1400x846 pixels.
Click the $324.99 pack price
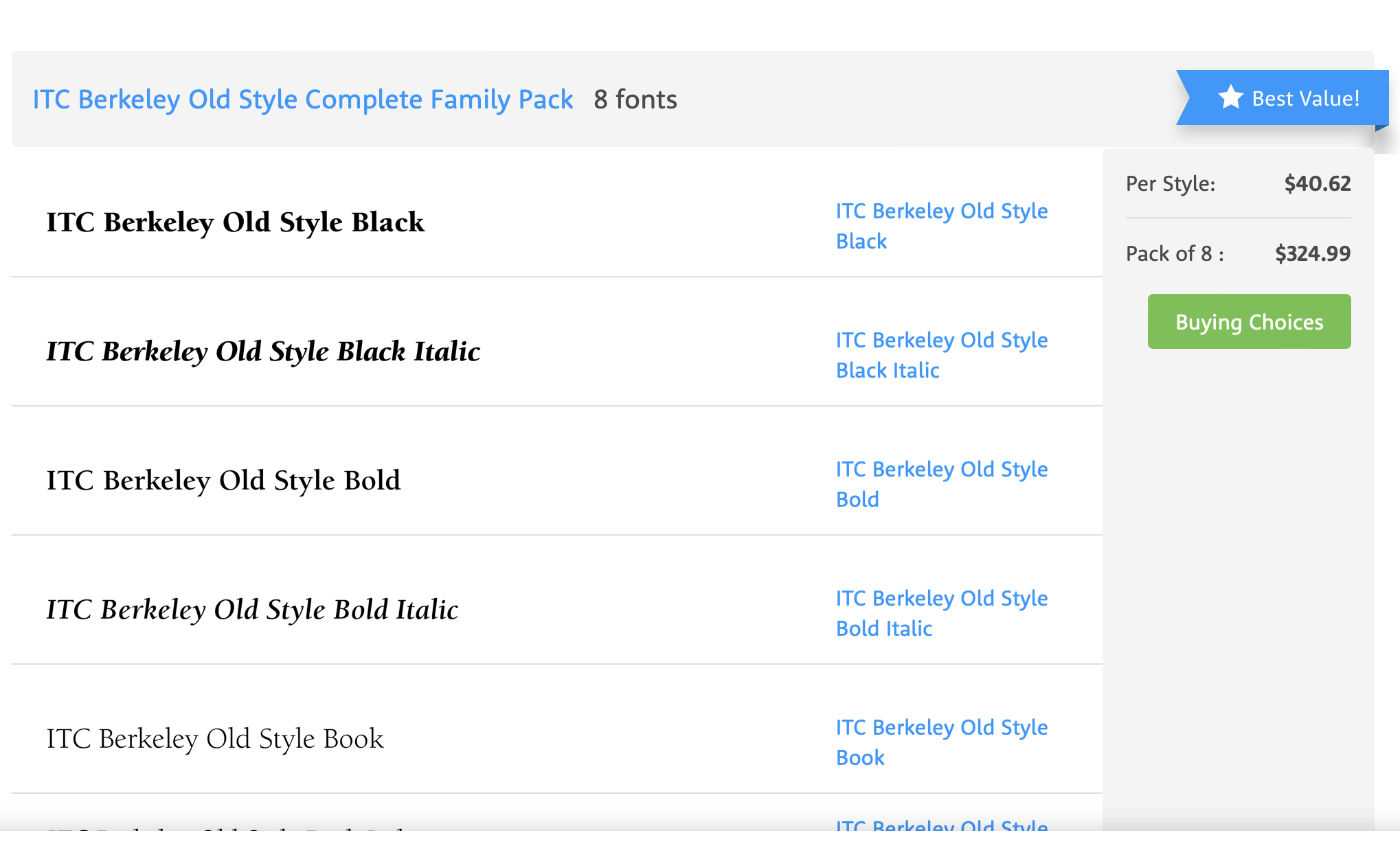point(1312,253)
